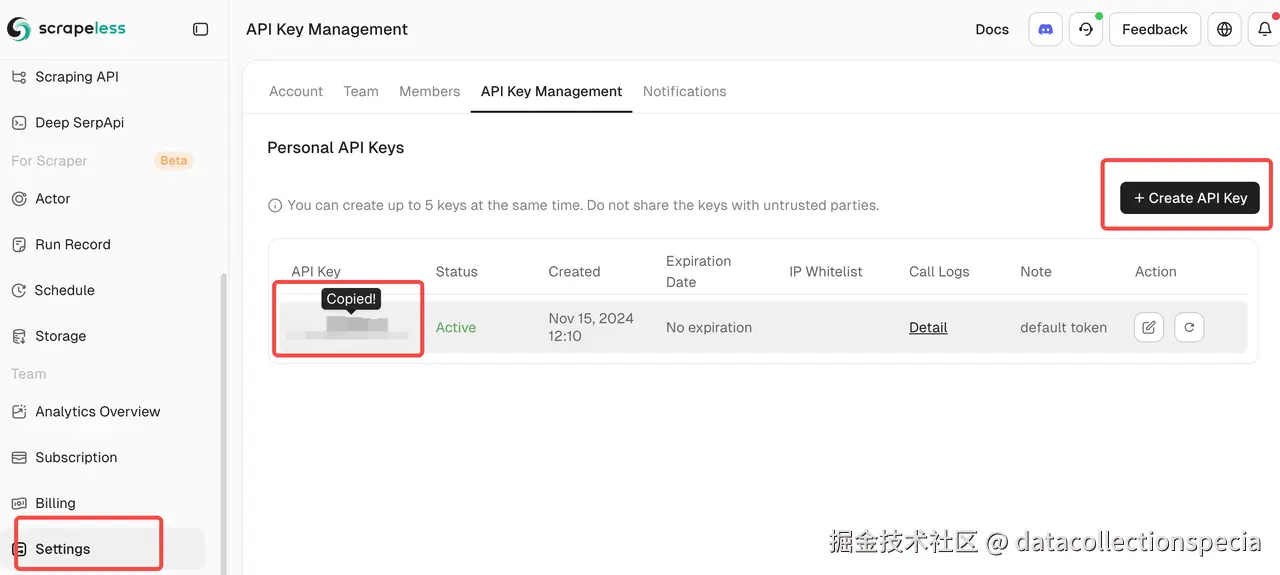Switch to the Members tab
The height and width of the screenshot is (575, 1280).
429,91
